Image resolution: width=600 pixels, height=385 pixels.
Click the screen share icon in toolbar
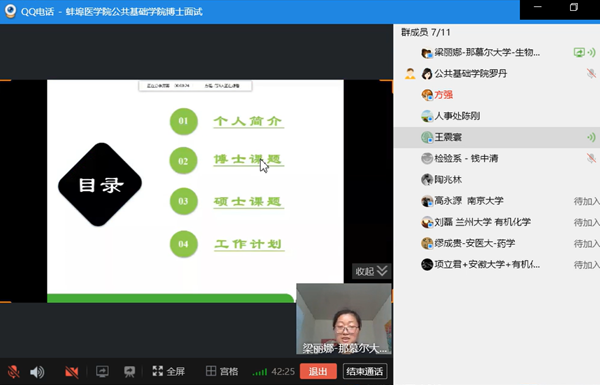(102, 371)
